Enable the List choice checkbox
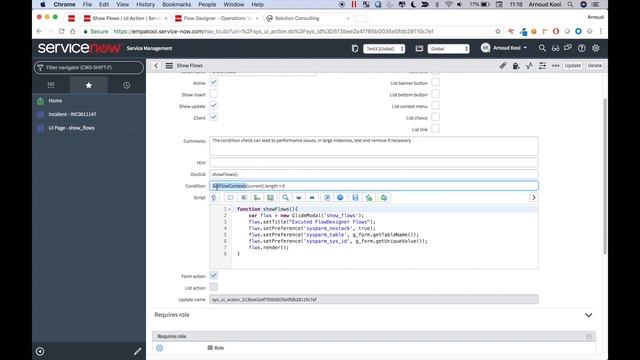This screenshot has width=640, height=360. [436, 117]
